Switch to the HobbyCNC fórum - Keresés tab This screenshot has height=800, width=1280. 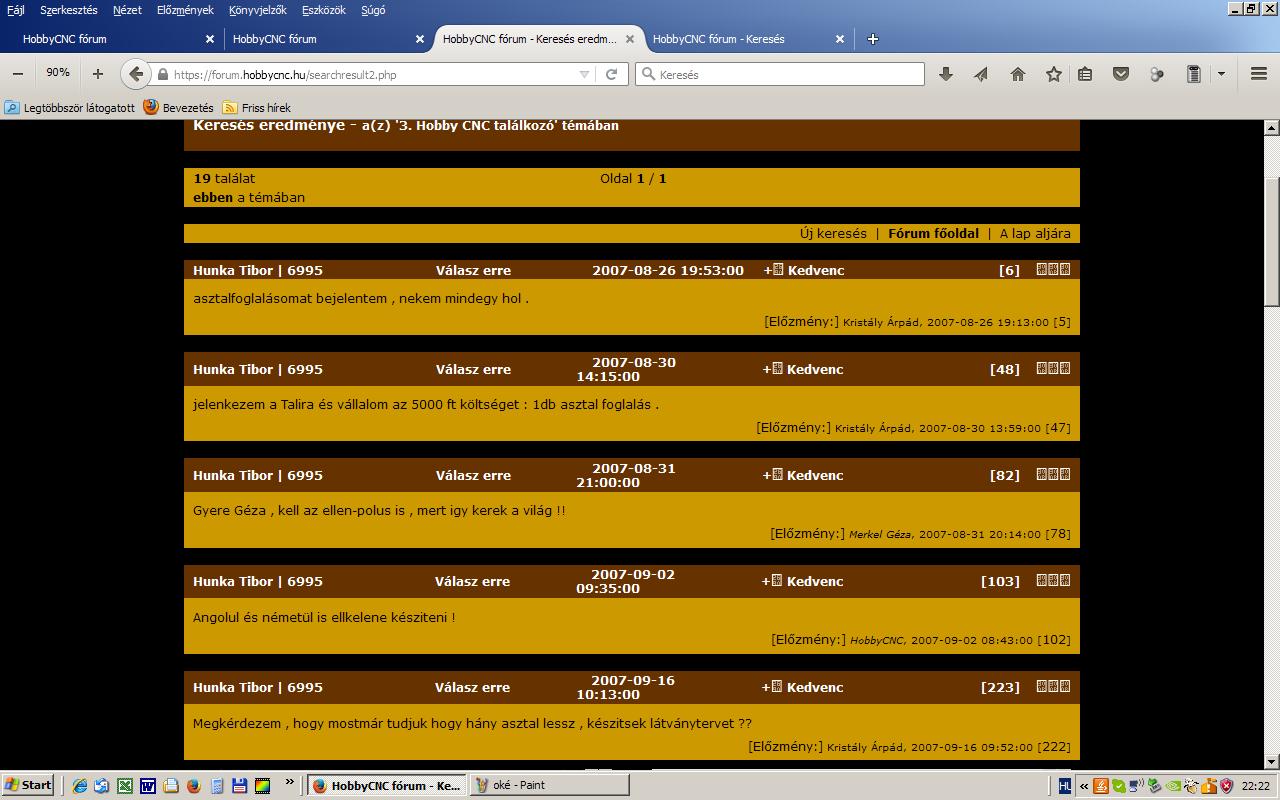(x=719, y=39)
